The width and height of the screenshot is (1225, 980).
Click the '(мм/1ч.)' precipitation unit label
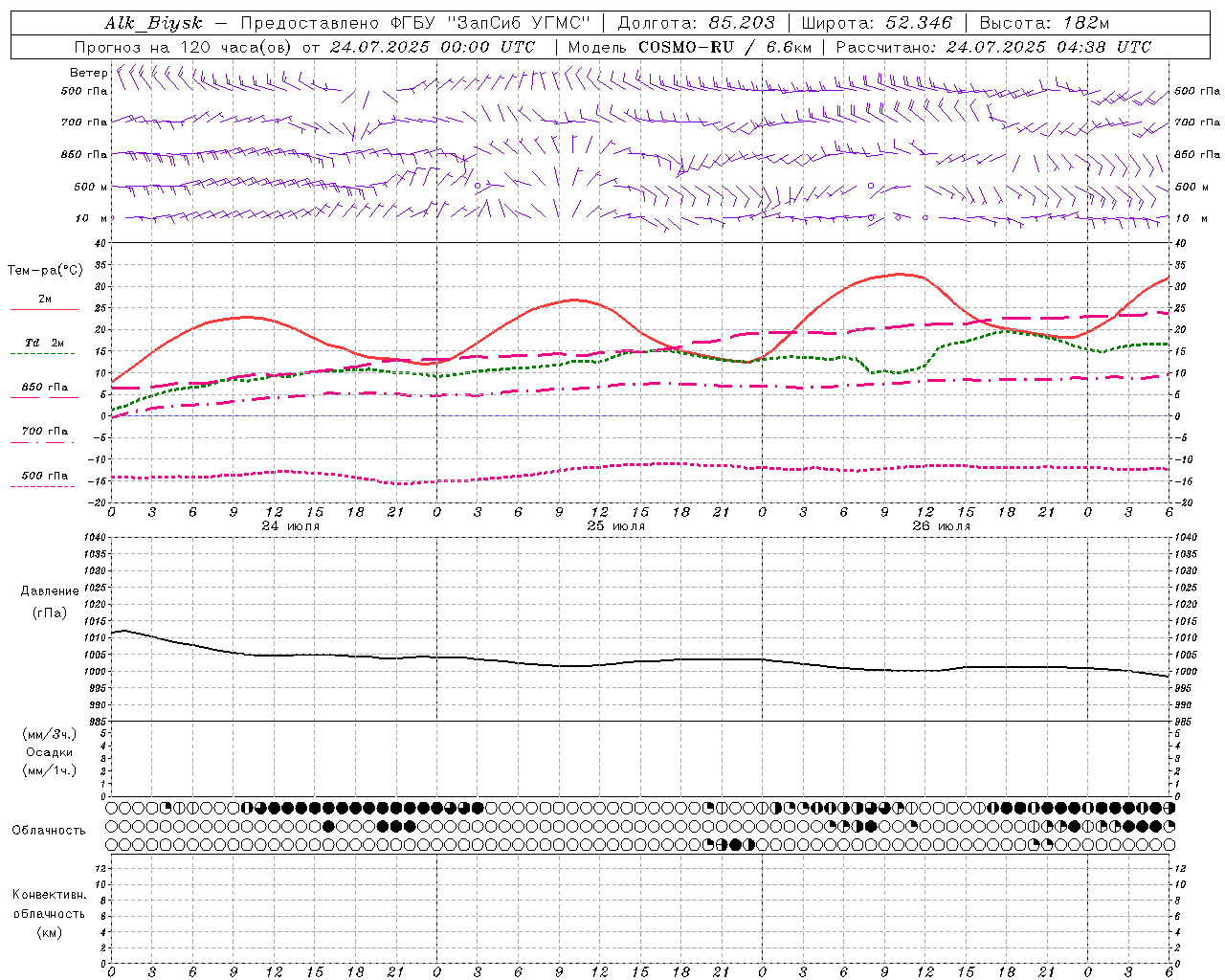50,770
